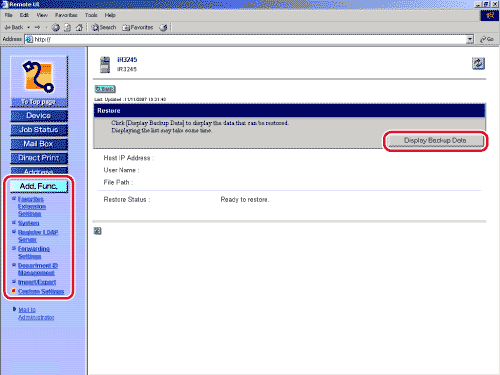The image size is (500, 375).
Task: Focus the Address bar URL field
Action: click(x=249, y=39)
